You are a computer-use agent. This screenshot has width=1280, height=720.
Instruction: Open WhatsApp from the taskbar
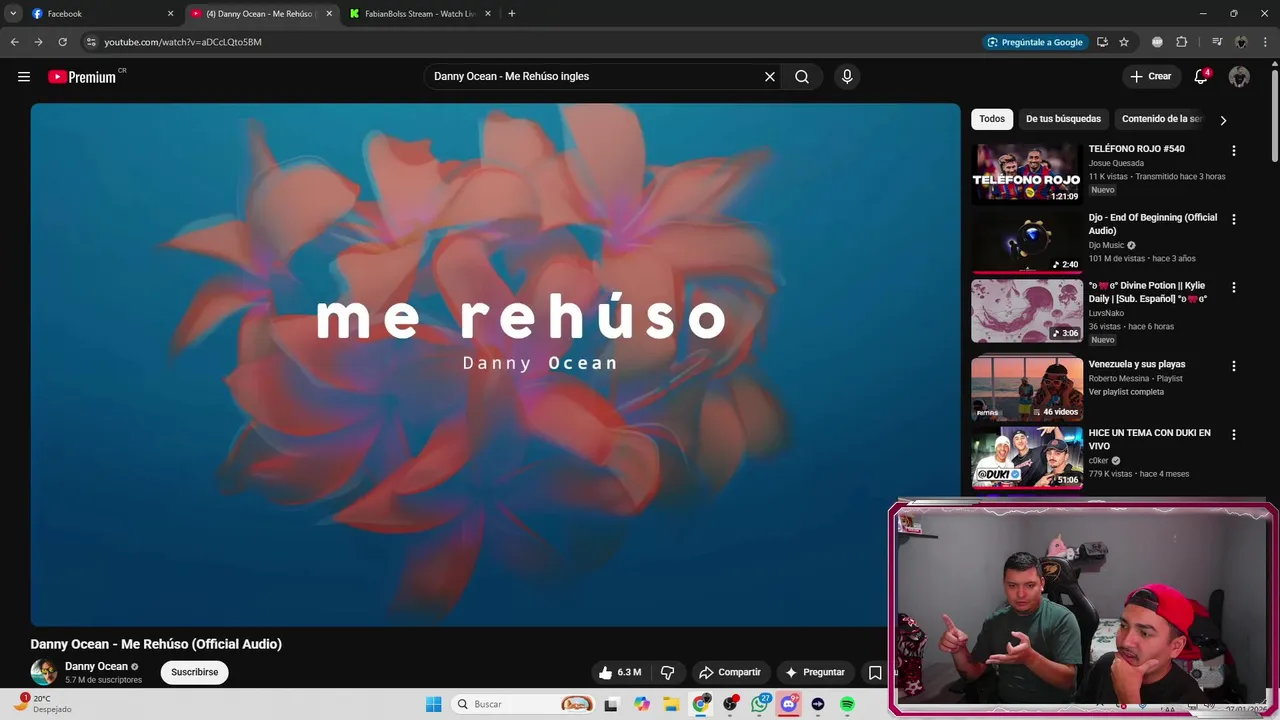click(760, 704)
